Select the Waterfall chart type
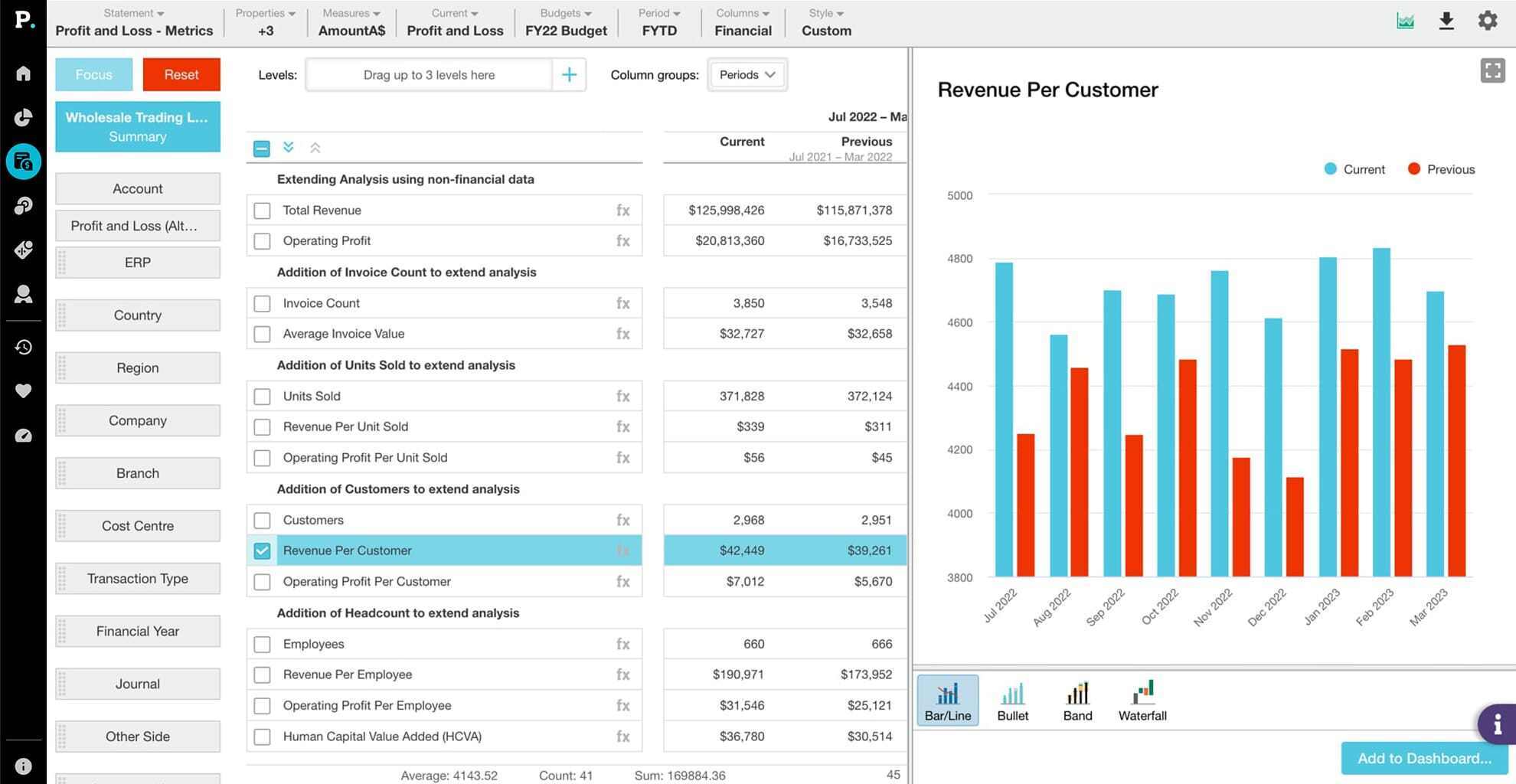Screen dimensions: 1516x784 tap(1142, 701)
